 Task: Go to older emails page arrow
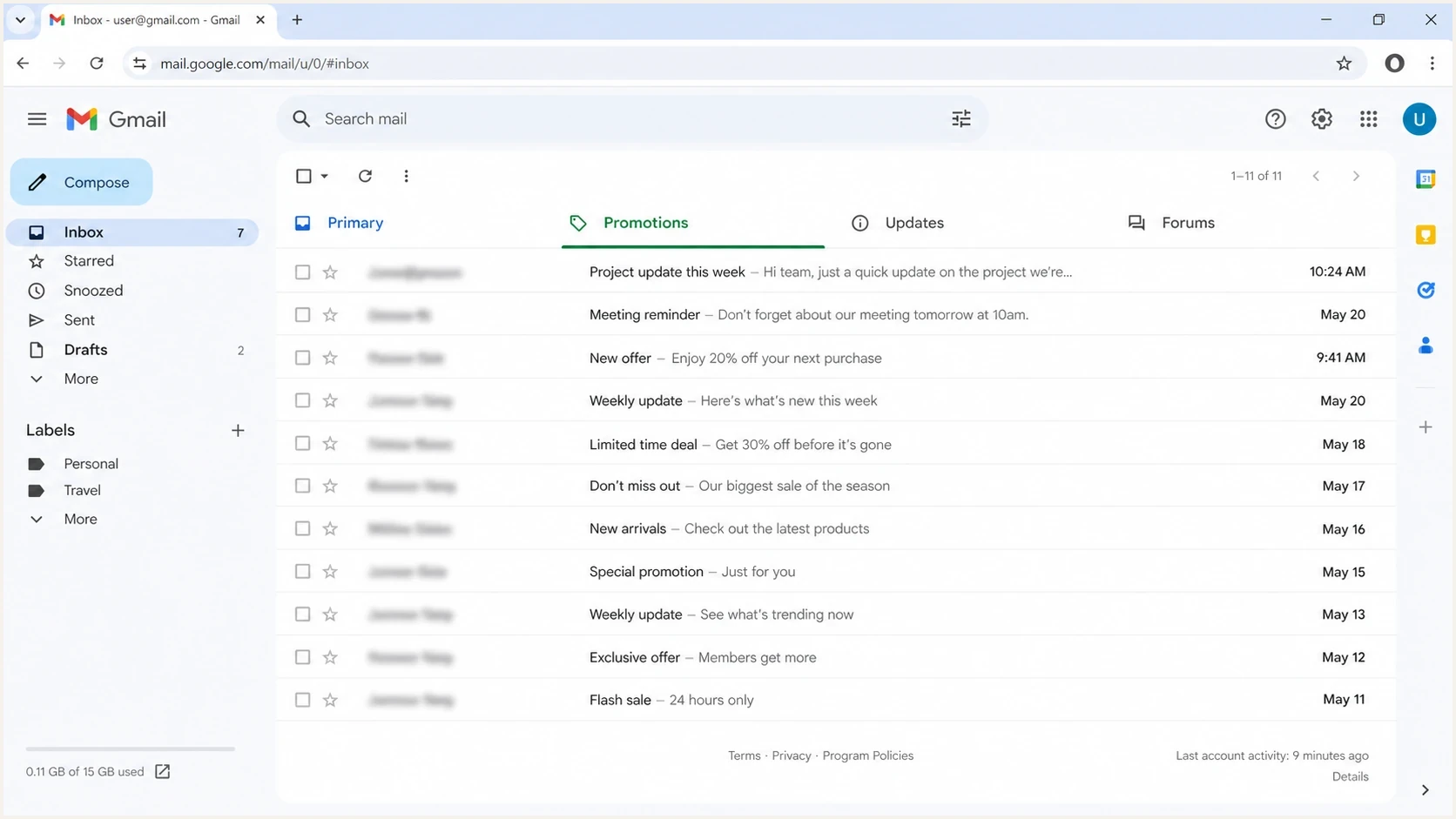click(x=1356, y=176)
